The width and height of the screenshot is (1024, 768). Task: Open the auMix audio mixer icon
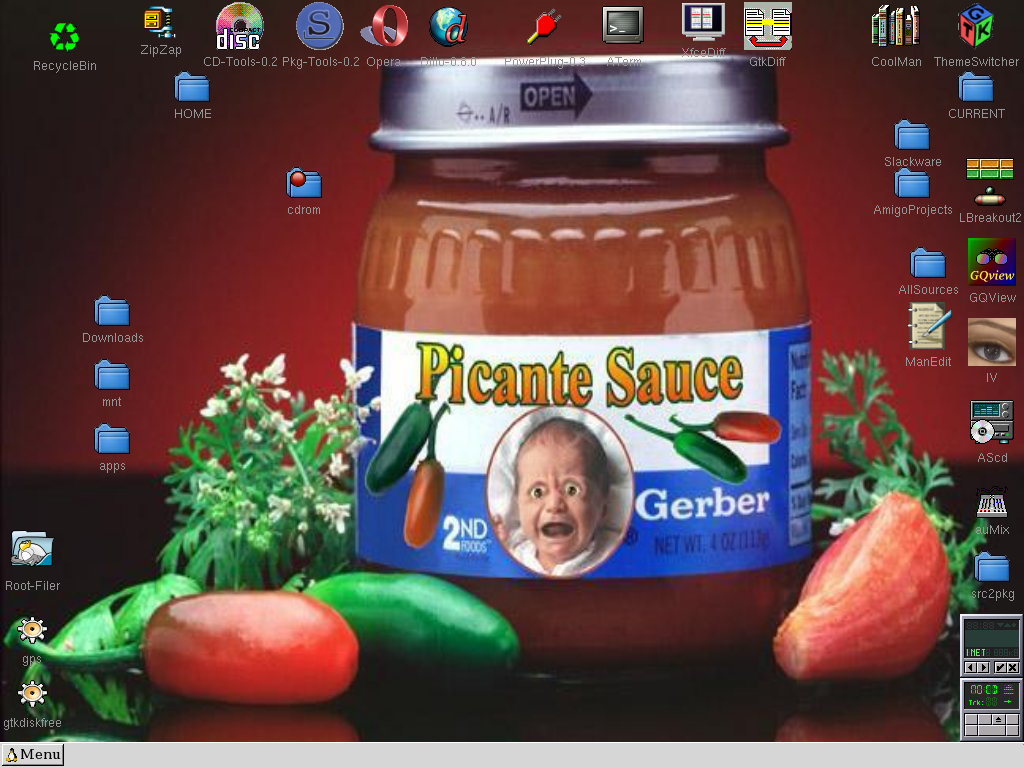pos(992,502)
